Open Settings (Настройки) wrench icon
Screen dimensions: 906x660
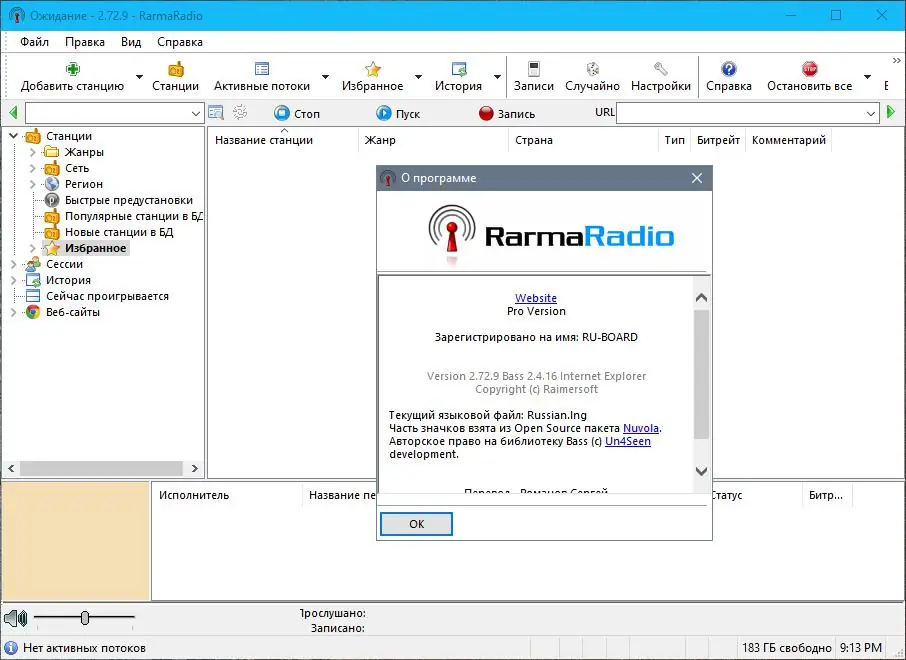click(x=660, y=69)
